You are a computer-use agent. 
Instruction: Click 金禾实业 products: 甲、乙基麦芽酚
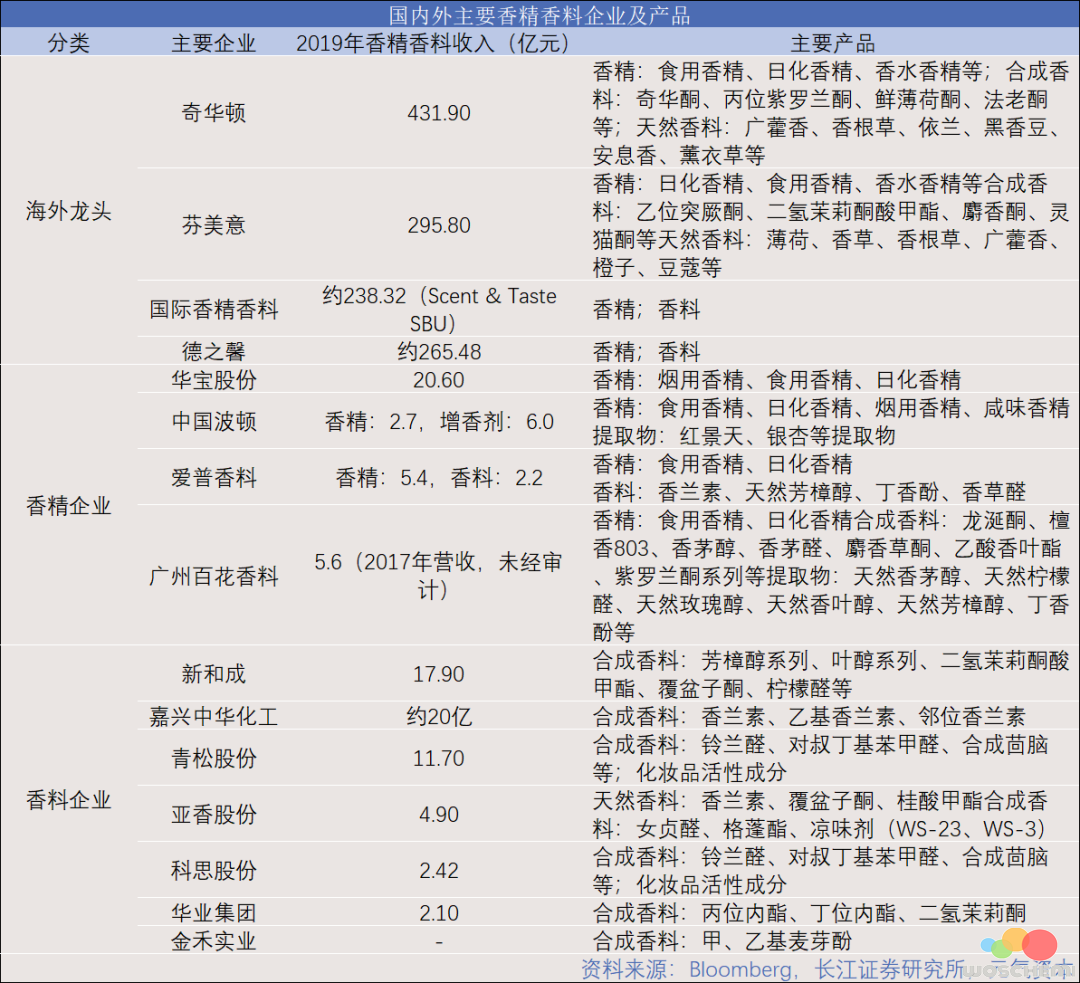723,941
